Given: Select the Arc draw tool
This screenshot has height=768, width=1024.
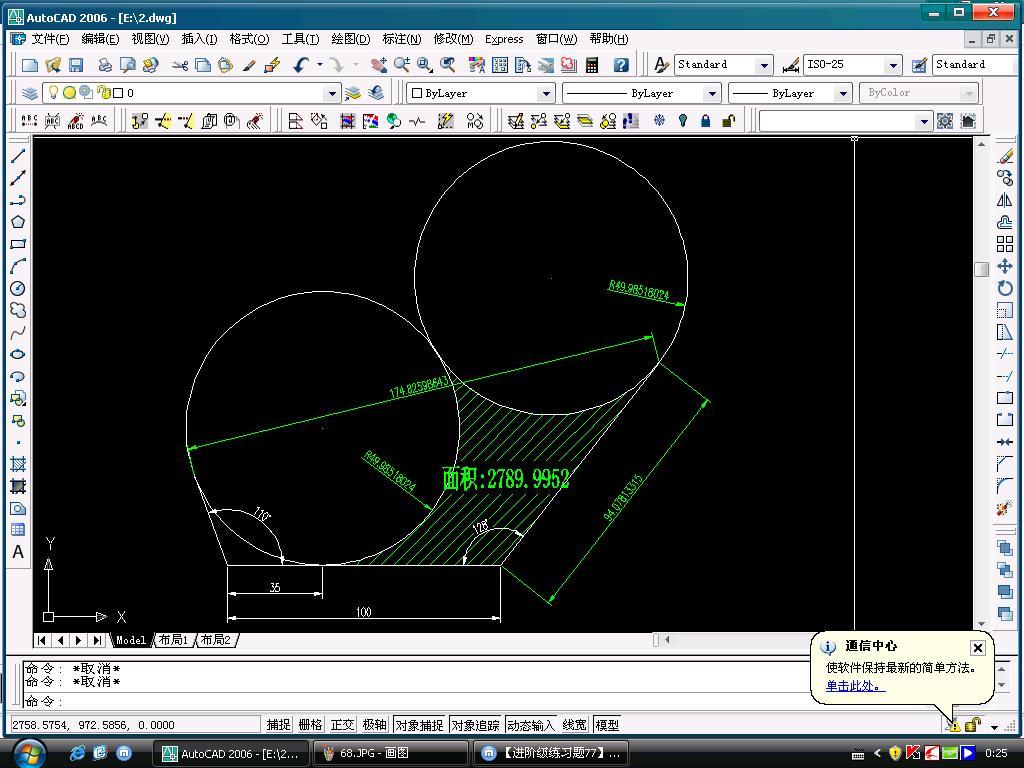Looking at the screenshot, I should tap(18, 266).
